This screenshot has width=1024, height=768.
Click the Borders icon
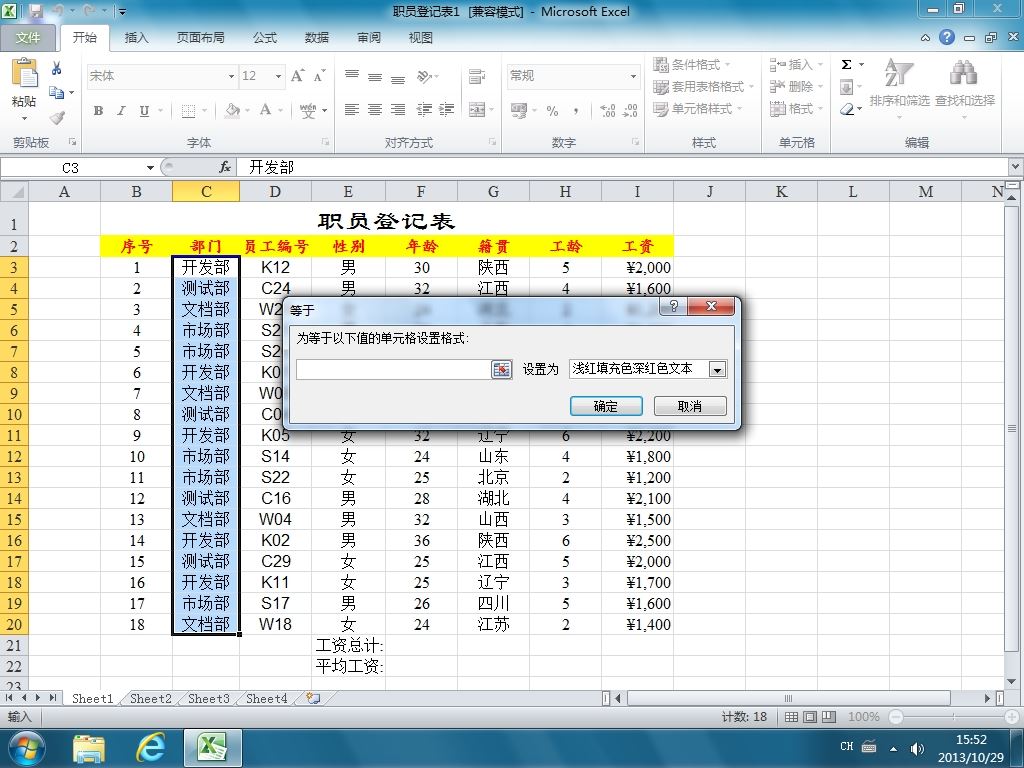pyautogui.click(x=188, y=110)
